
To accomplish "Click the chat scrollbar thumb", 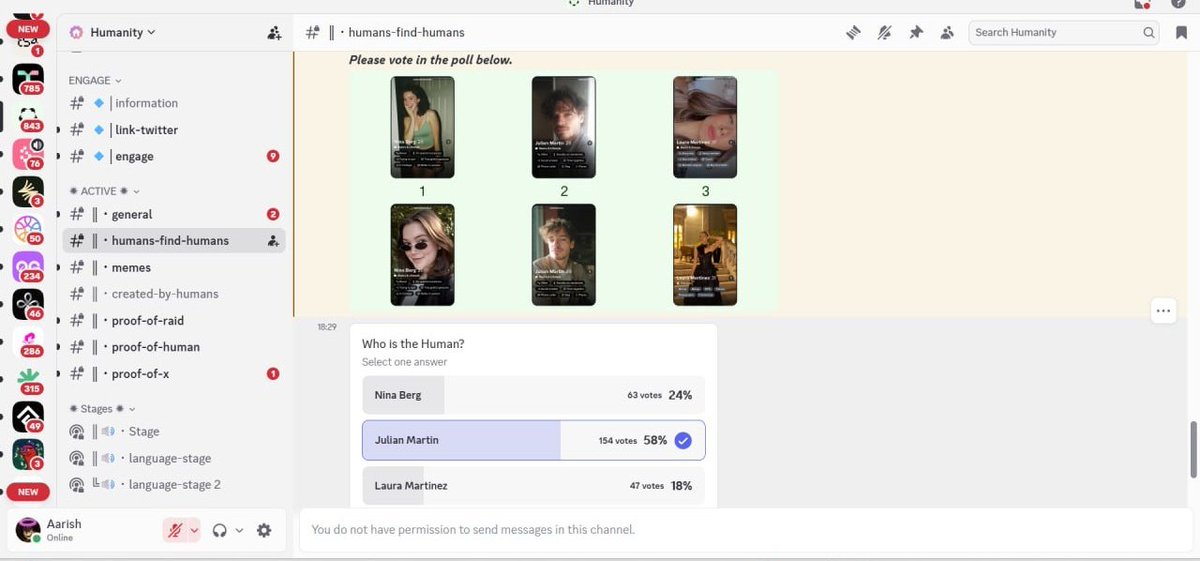I will [1193, 450].
